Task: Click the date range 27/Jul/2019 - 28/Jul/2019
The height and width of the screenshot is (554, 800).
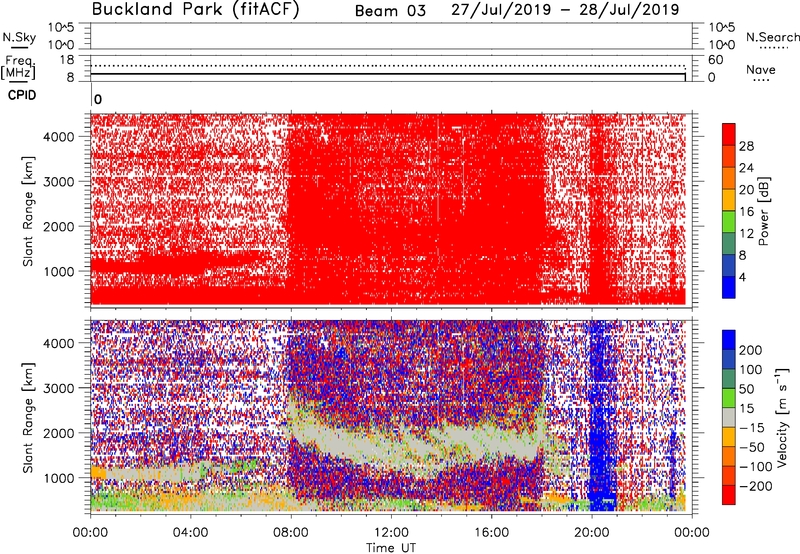Action: click(565, 10)
